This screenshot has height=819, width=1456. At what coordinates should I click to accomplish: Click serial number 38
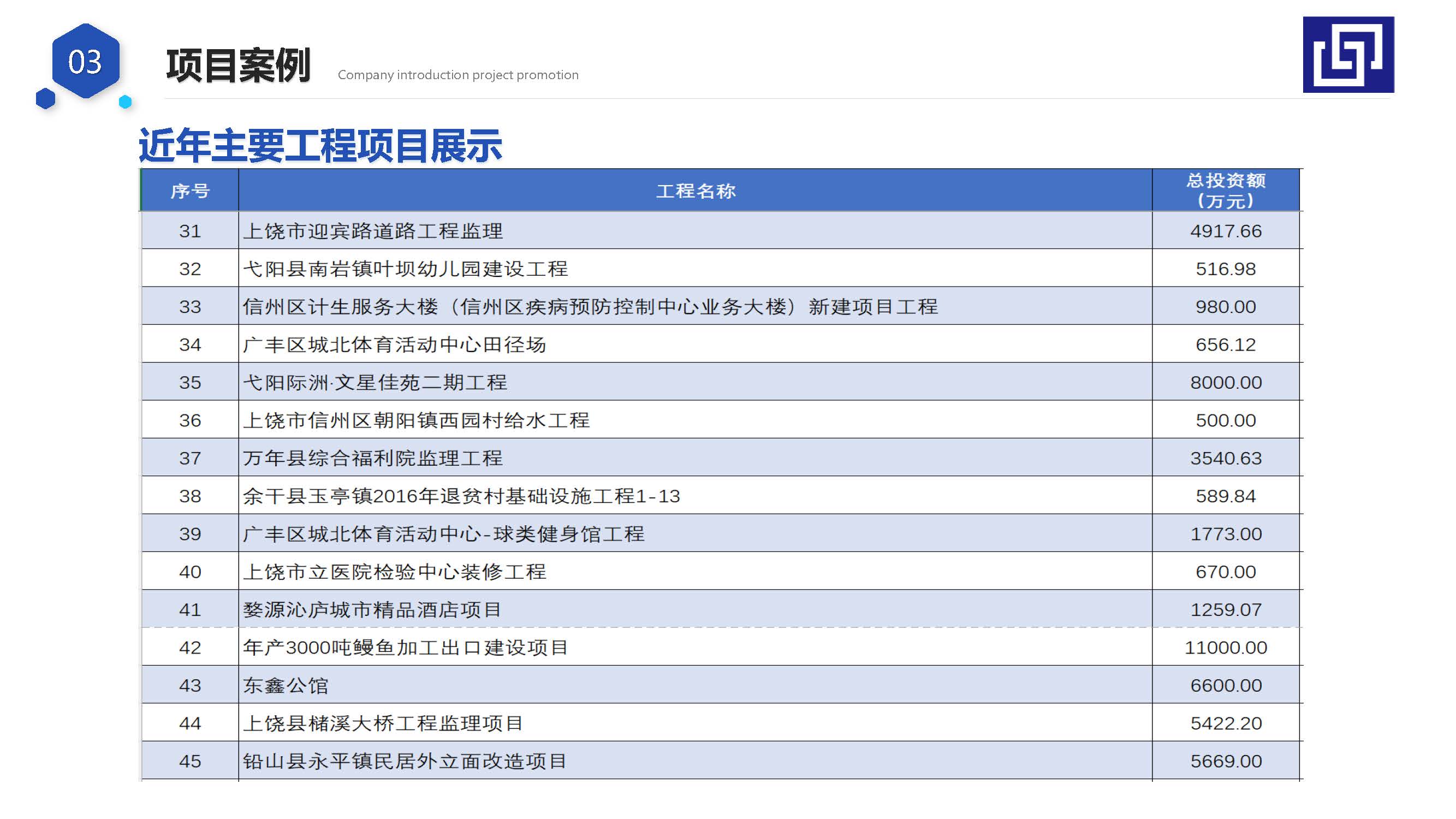(x=190, y=496)
